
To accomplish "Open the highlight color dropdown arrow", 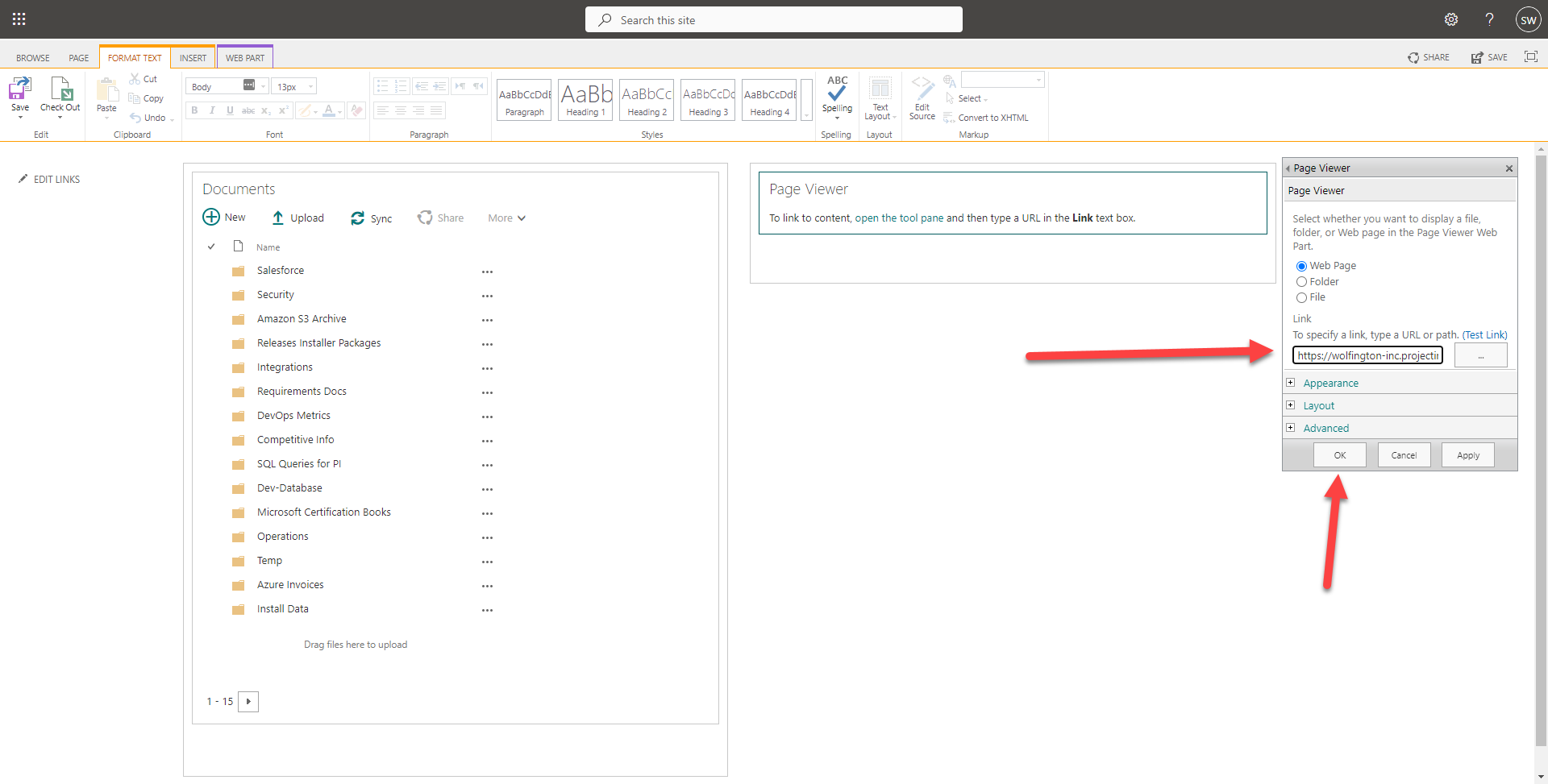I will pyautogui.click(x=315, y=111).
